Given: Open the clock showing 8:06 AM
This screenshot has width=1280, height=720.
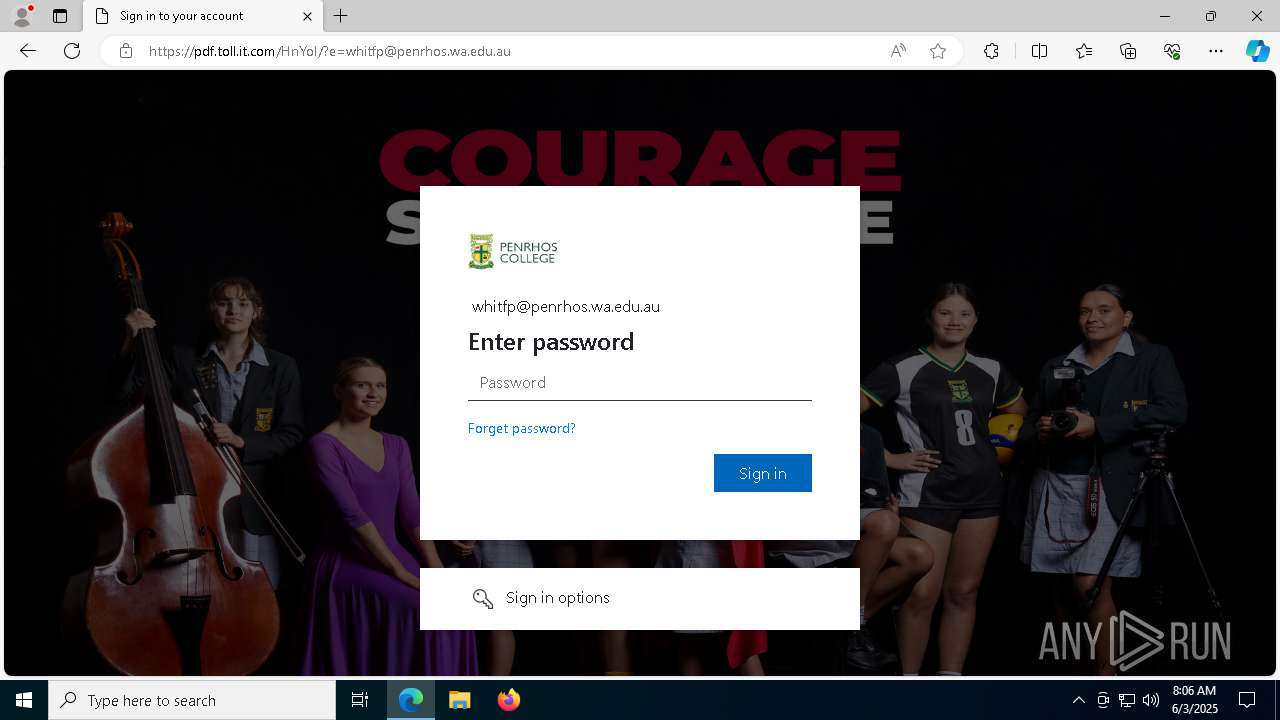Looking at the screenshot, I should [1194, 700].
